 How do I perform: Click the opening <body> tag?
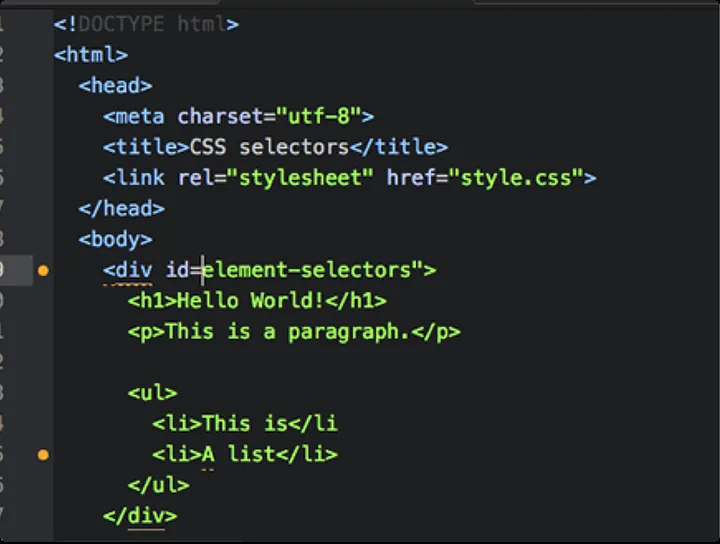point(115,239)
